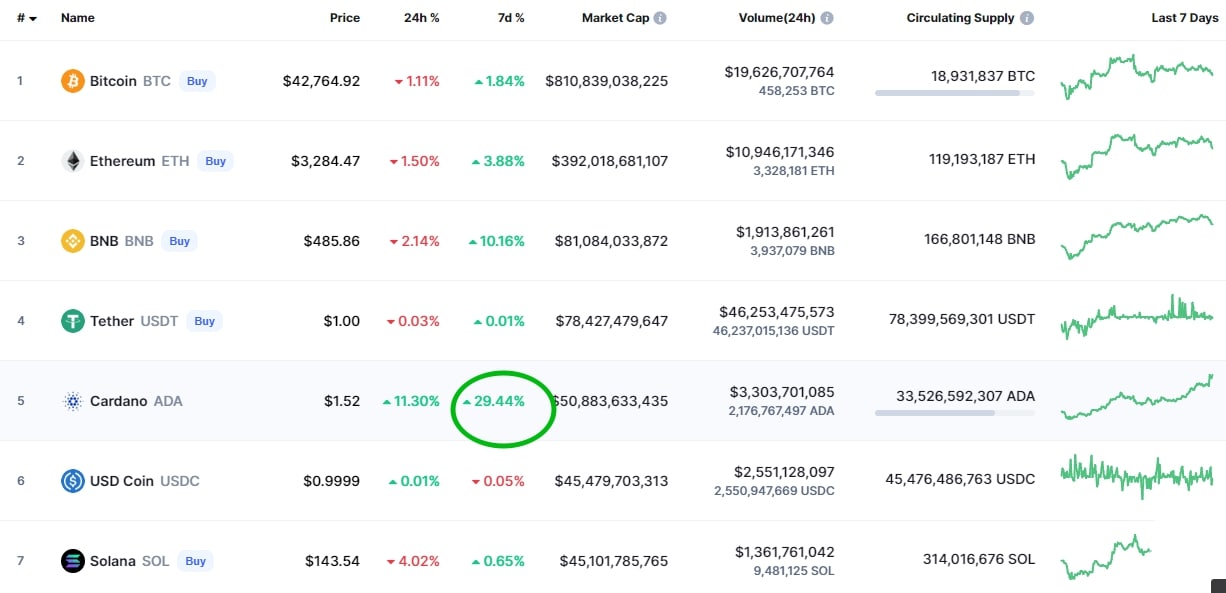This screenshot has height=593, width=1226.
Task: Click the Bitcoin circulating supply progress bar
Action: [x=955, y=93]
